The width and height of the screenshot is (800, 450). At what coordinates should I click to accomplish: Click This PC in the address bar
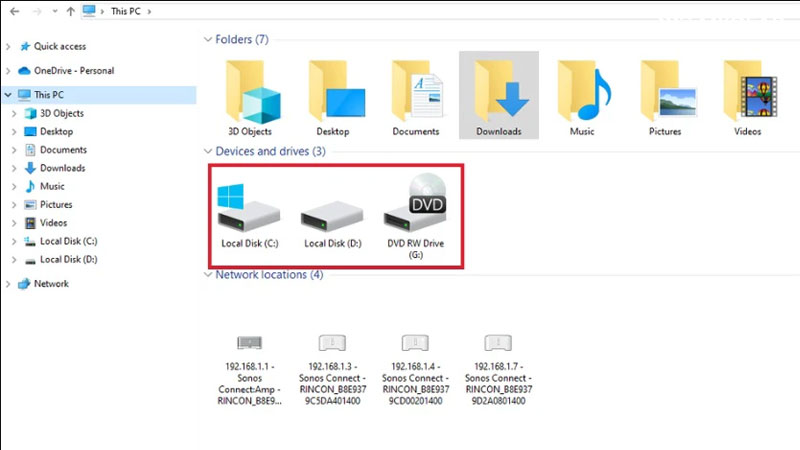[126, 11]
